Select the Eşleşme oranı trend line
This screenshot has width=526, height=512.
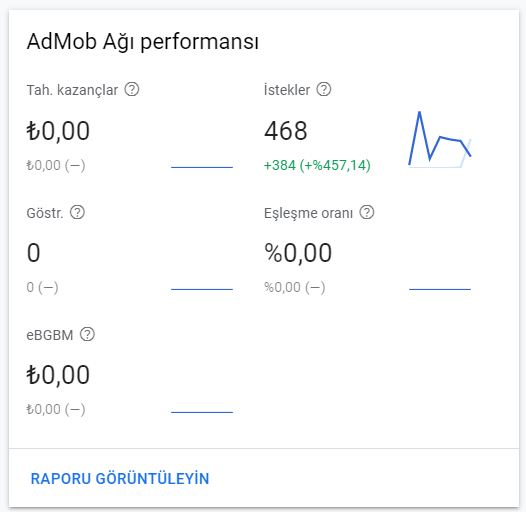[x=440, y=289]
